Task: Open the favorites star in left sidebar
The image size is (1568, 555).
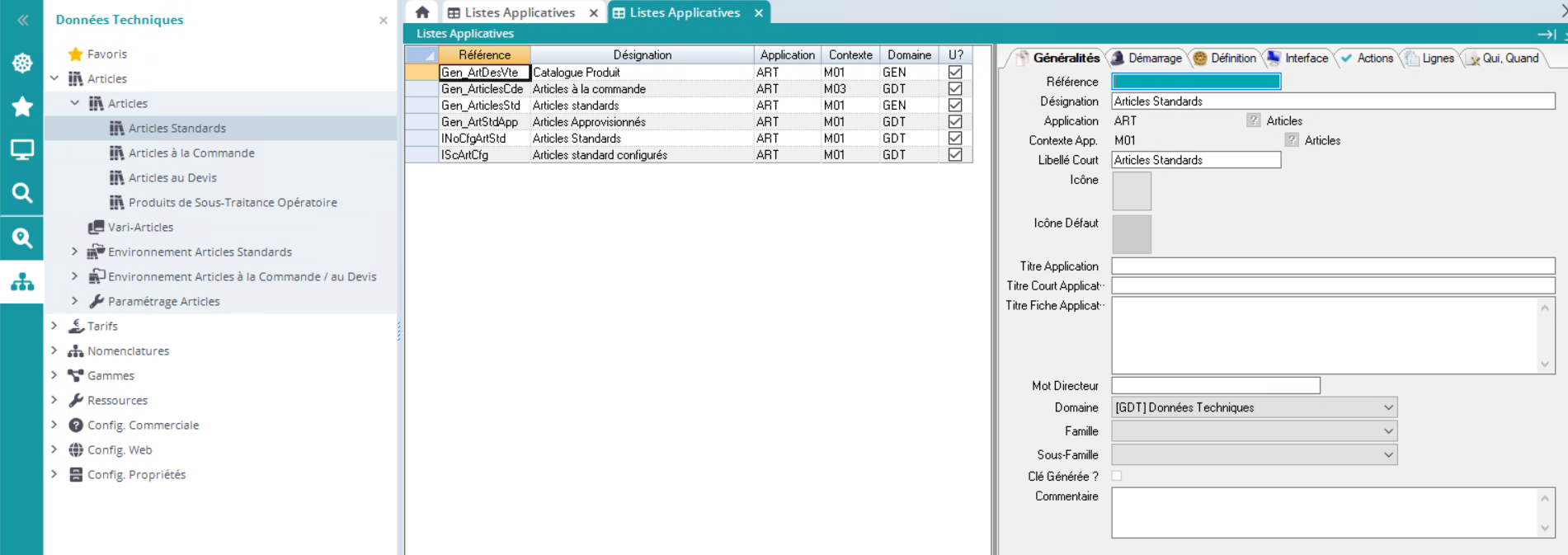Action: (22, 106)
